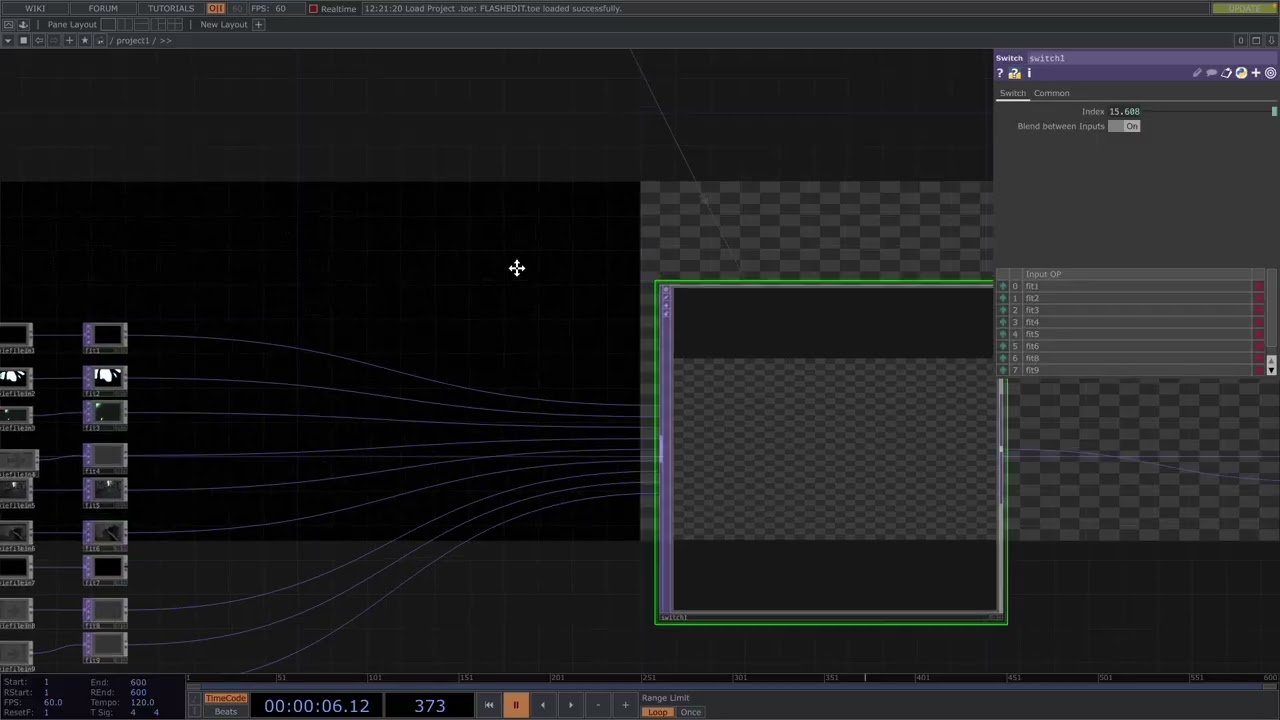Click fit3 row in Input OP list
Viewport: 1280px width, 720px height.
click(1130, 310)
